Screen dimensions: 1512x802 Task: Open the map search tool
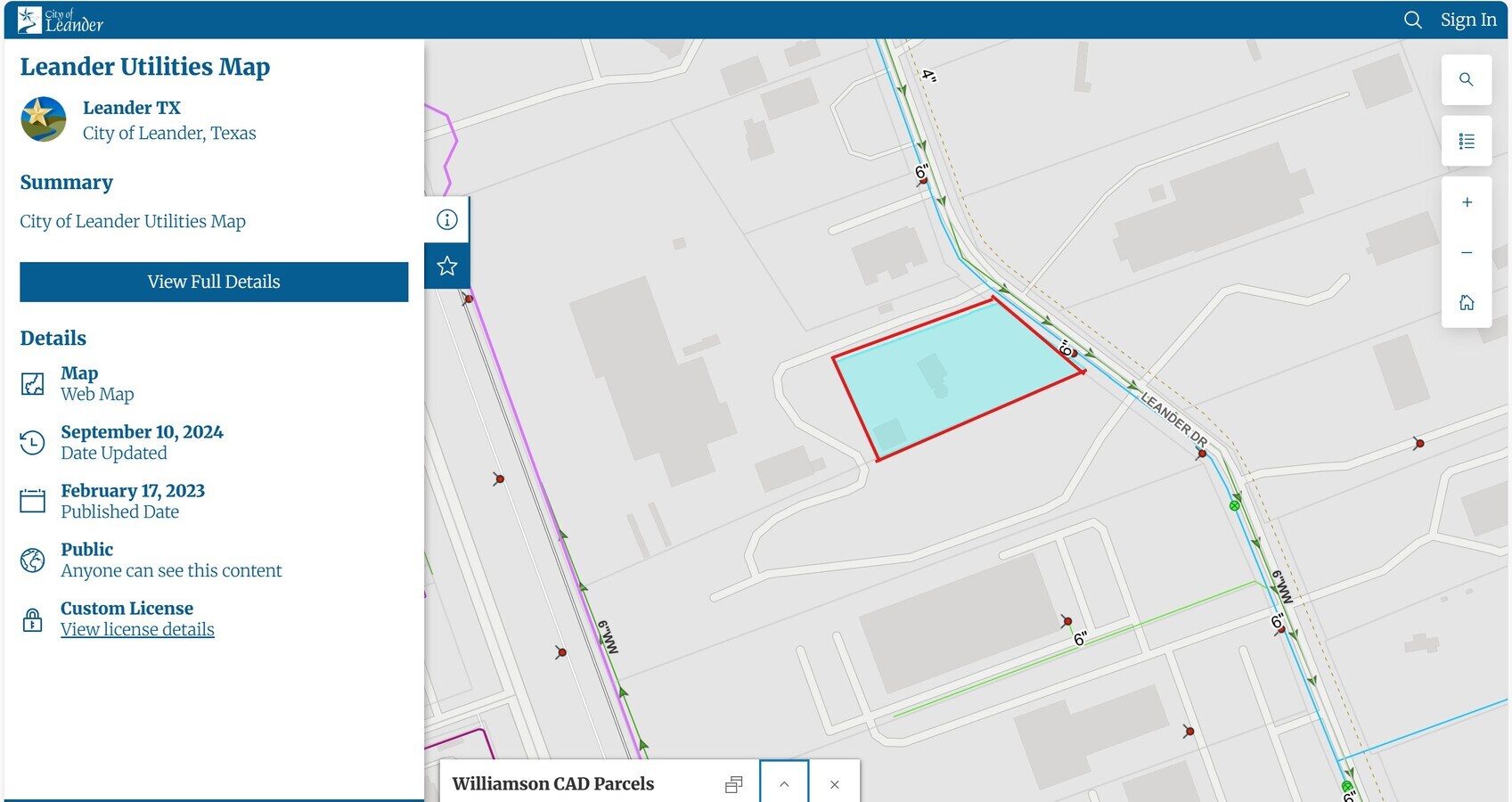click(x=1467, y=80)
